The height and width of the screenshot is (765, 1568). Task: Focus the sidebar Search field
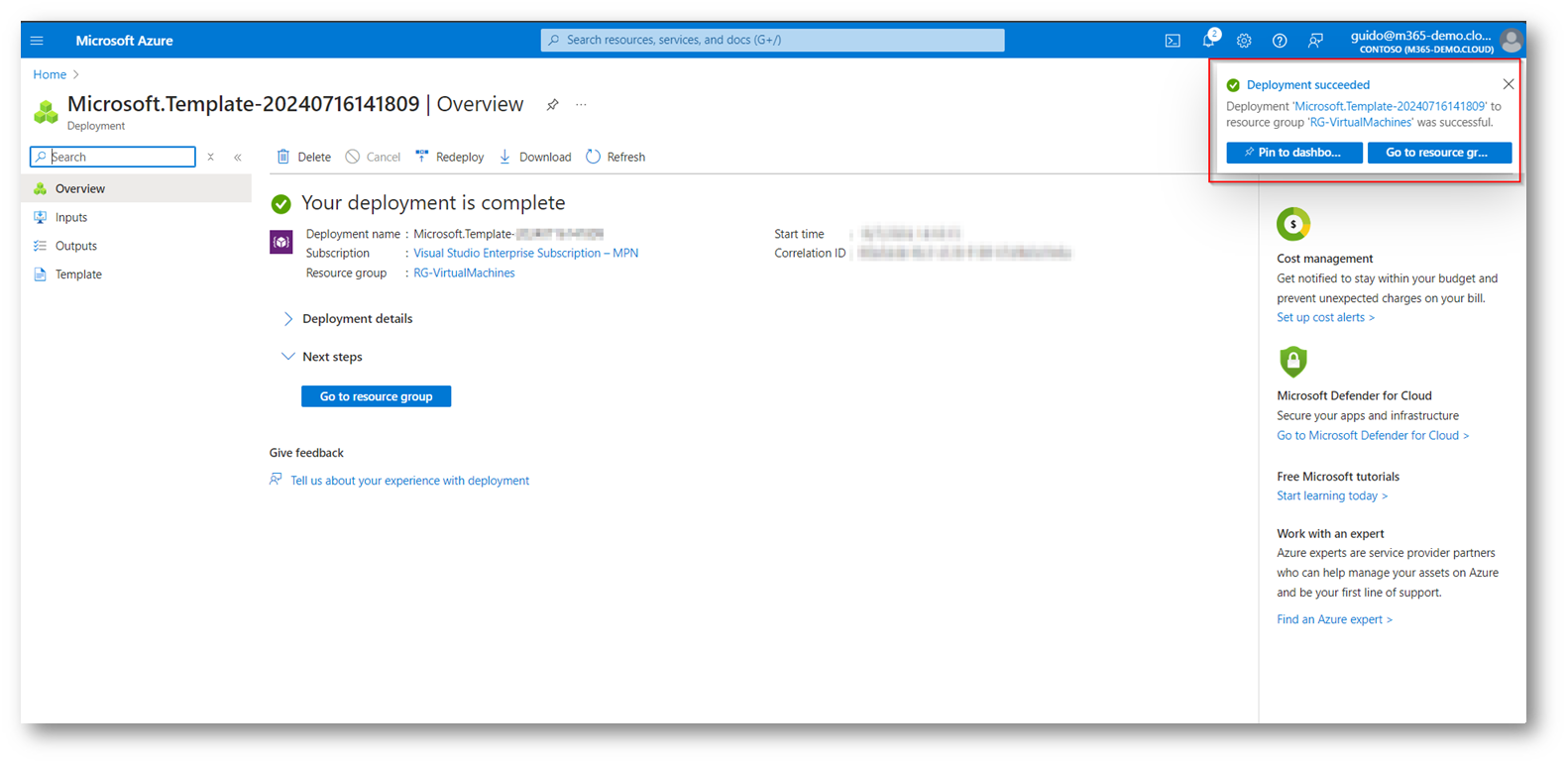click(x=113, y=157)
